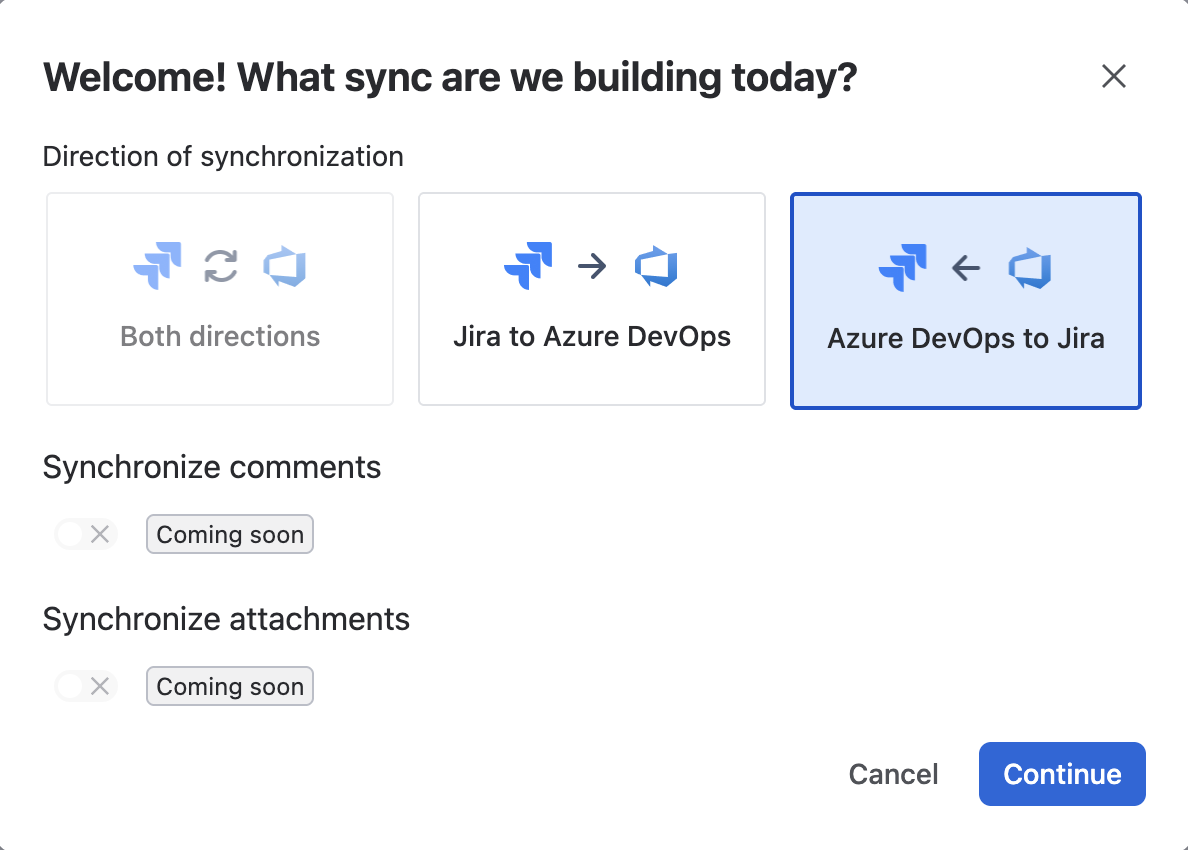Toggle the Synchronize comments switch
The height and width of the screenshot is (850, 1188).
point(86,534)
